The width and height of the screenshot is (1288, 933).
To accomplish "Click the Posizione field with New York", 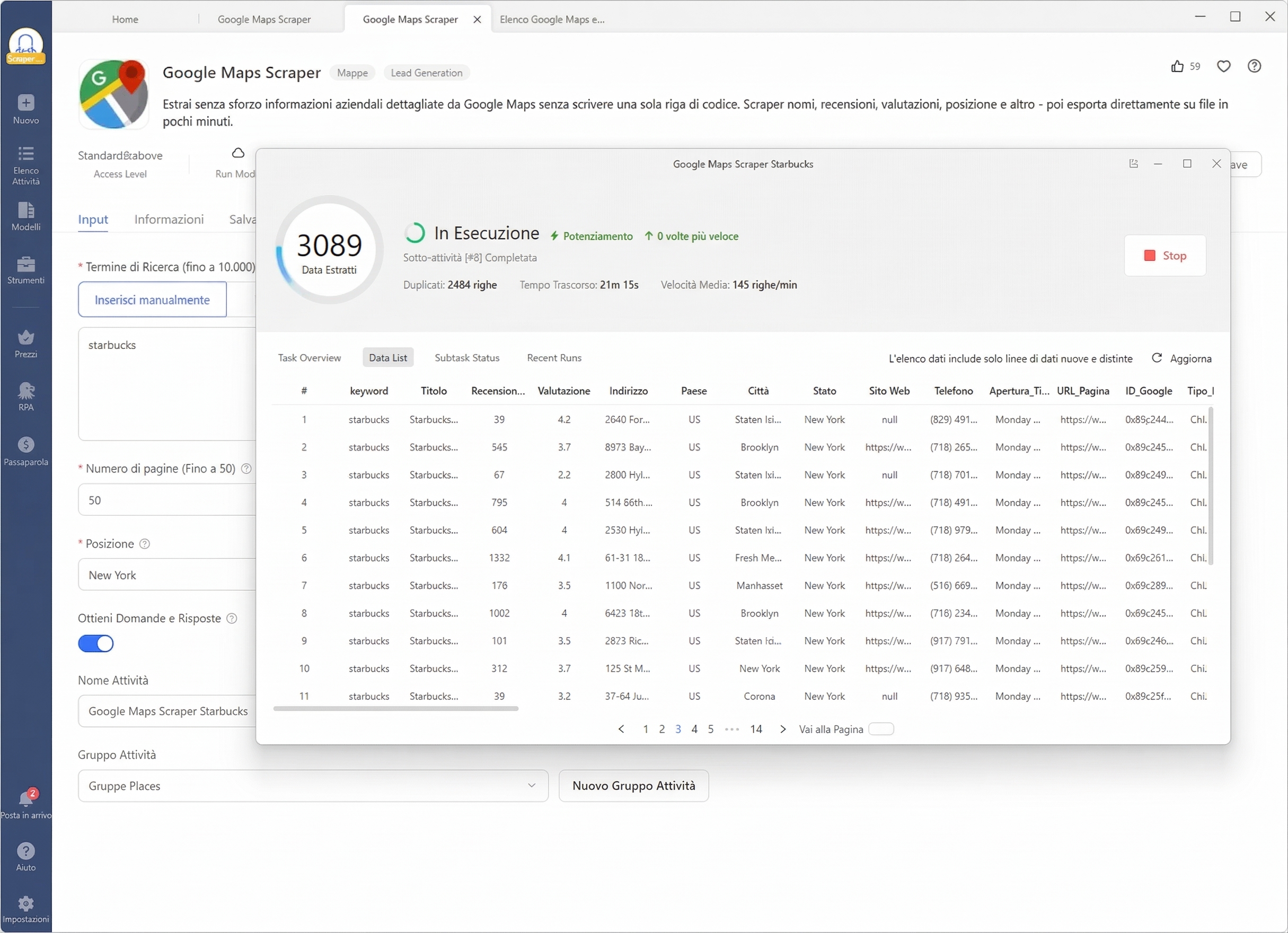I will click(x=167, y=575).
